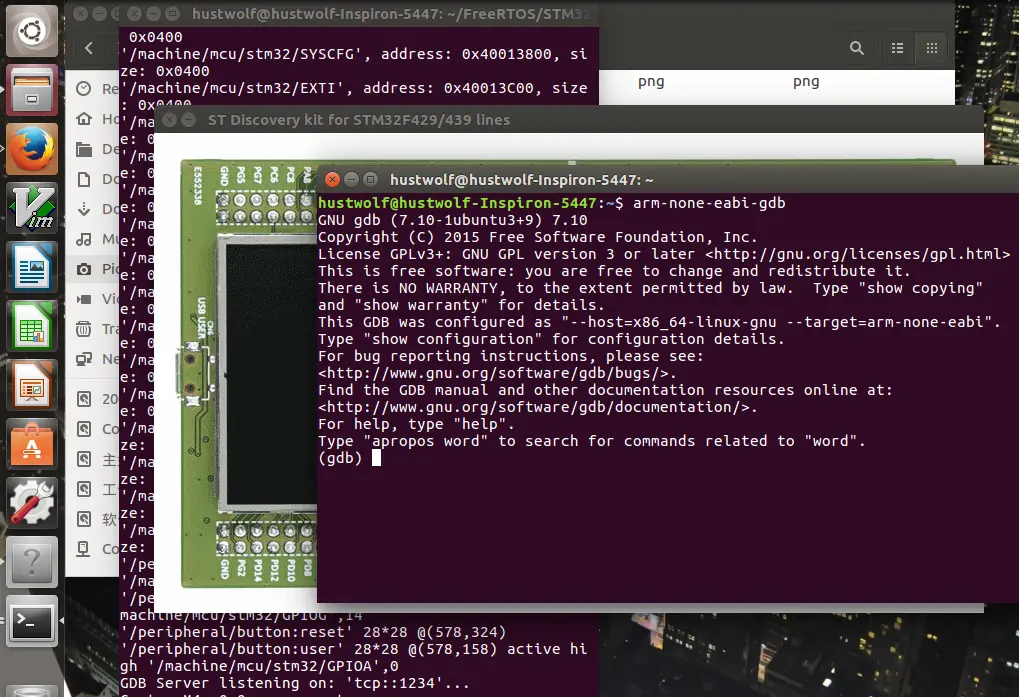
Task: Maximize the front gdb terminal window
Action: [370, 179]
